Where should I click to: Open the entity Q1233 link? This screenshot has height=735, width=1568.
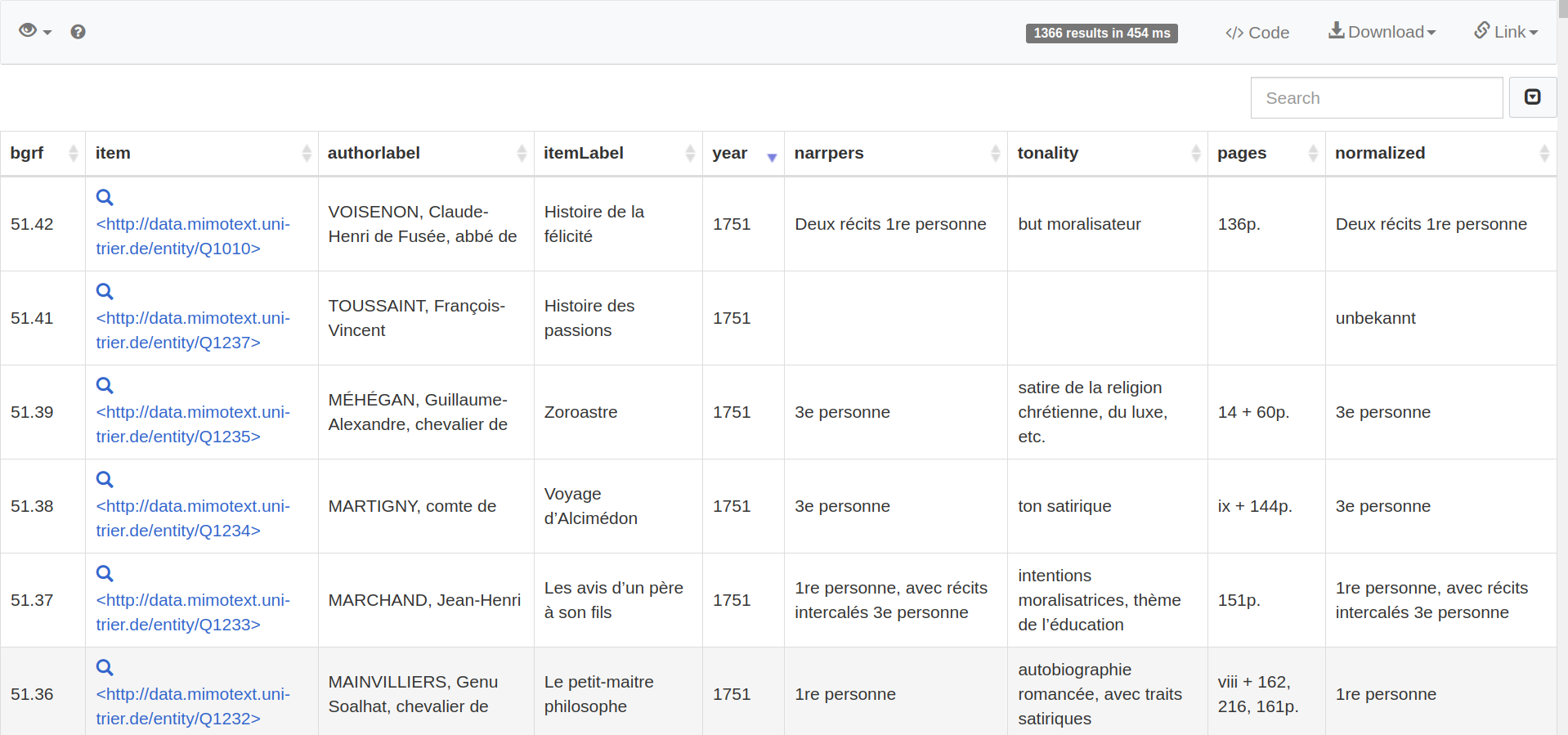tap(193, 612)
